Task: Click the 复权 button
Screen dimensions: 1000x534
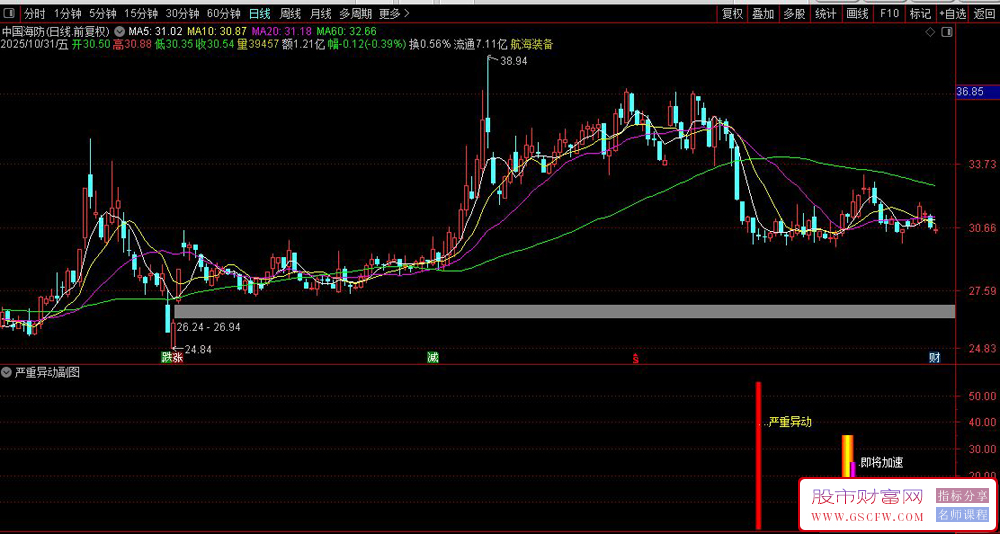Action: [x=732, y=13]
